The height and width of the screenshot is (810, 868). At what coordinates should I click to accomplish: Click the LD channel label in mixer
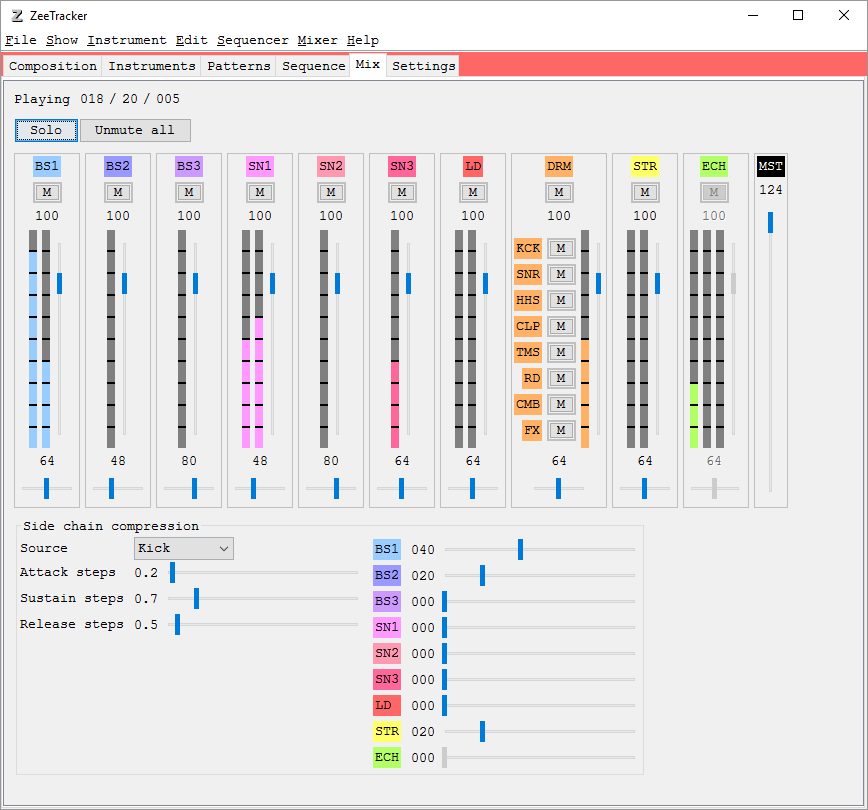click(x=473, y=166)
